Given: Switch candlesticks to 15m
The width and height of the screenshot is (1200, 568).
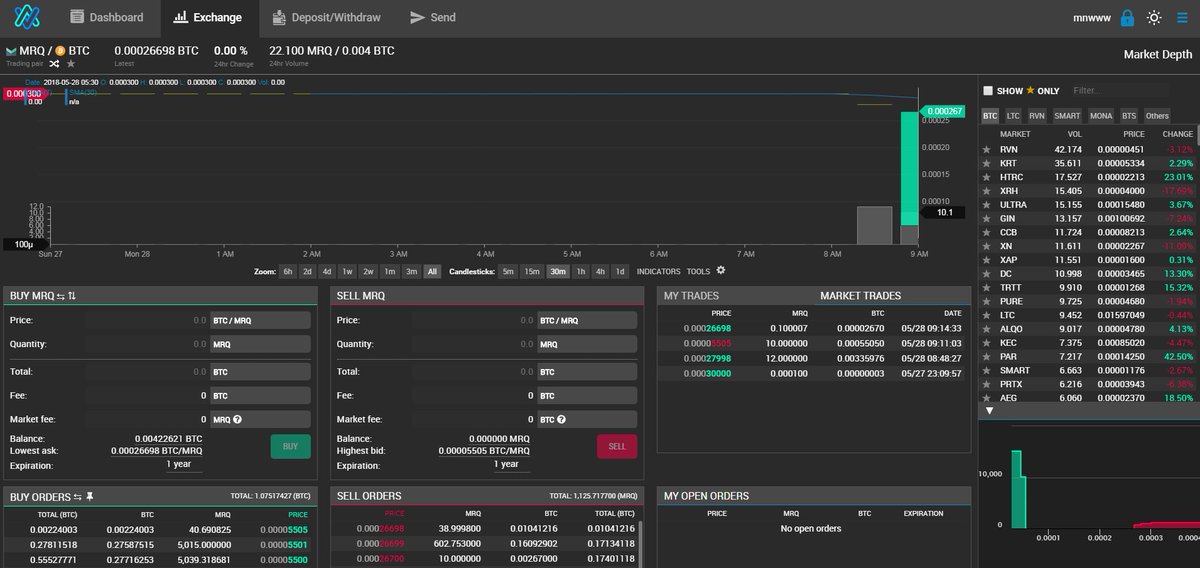Looking at the screenshot, I should (532, 271).
